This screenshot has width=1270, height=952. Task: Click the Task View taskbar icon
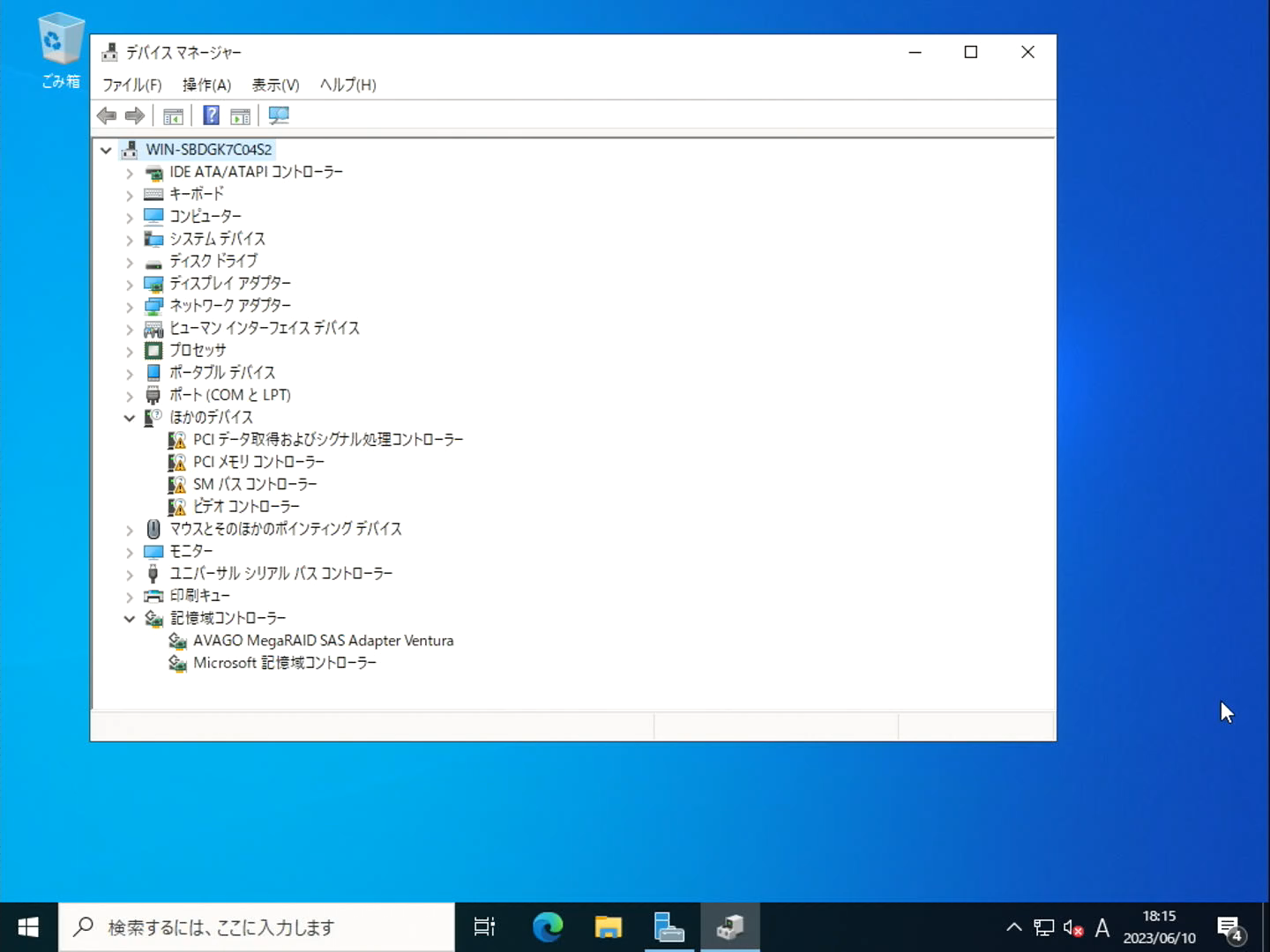pyautogui.click(x=484, y=927)
